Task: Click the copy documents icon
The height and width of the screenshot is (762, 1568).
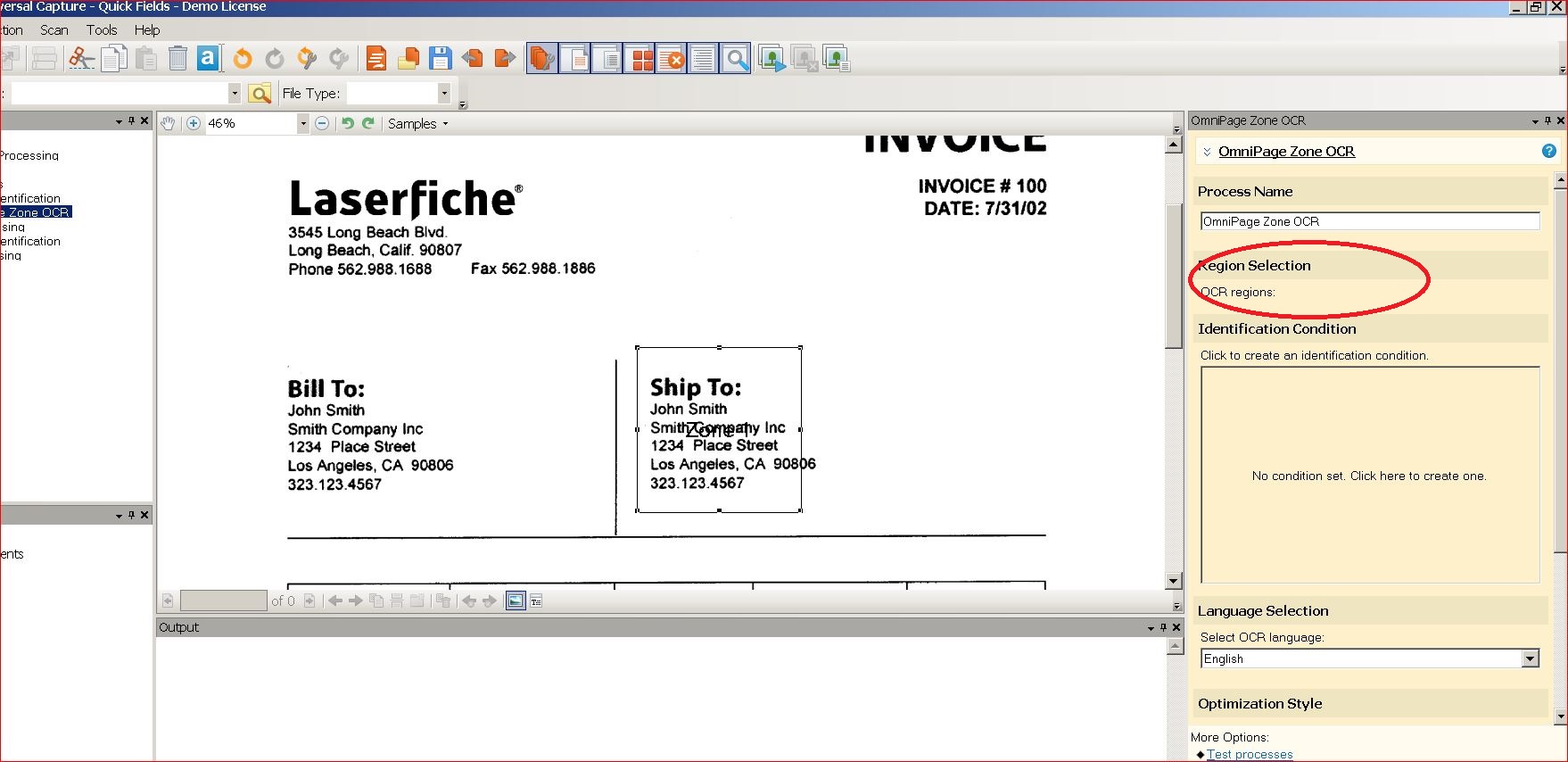Action: (114, 59)
